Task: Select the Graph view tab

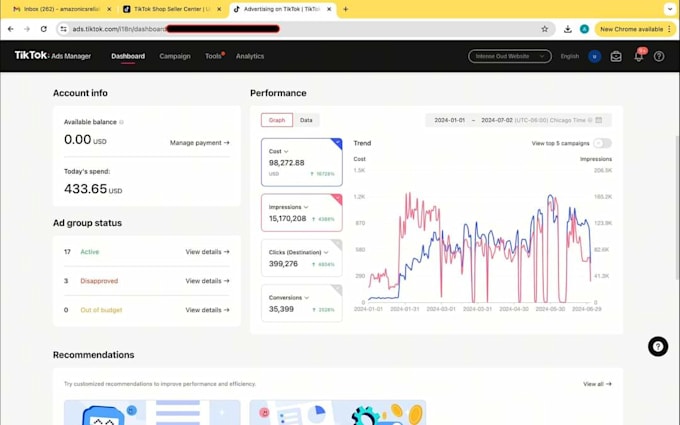Action: pyautogui.click(x=277, y=120)
